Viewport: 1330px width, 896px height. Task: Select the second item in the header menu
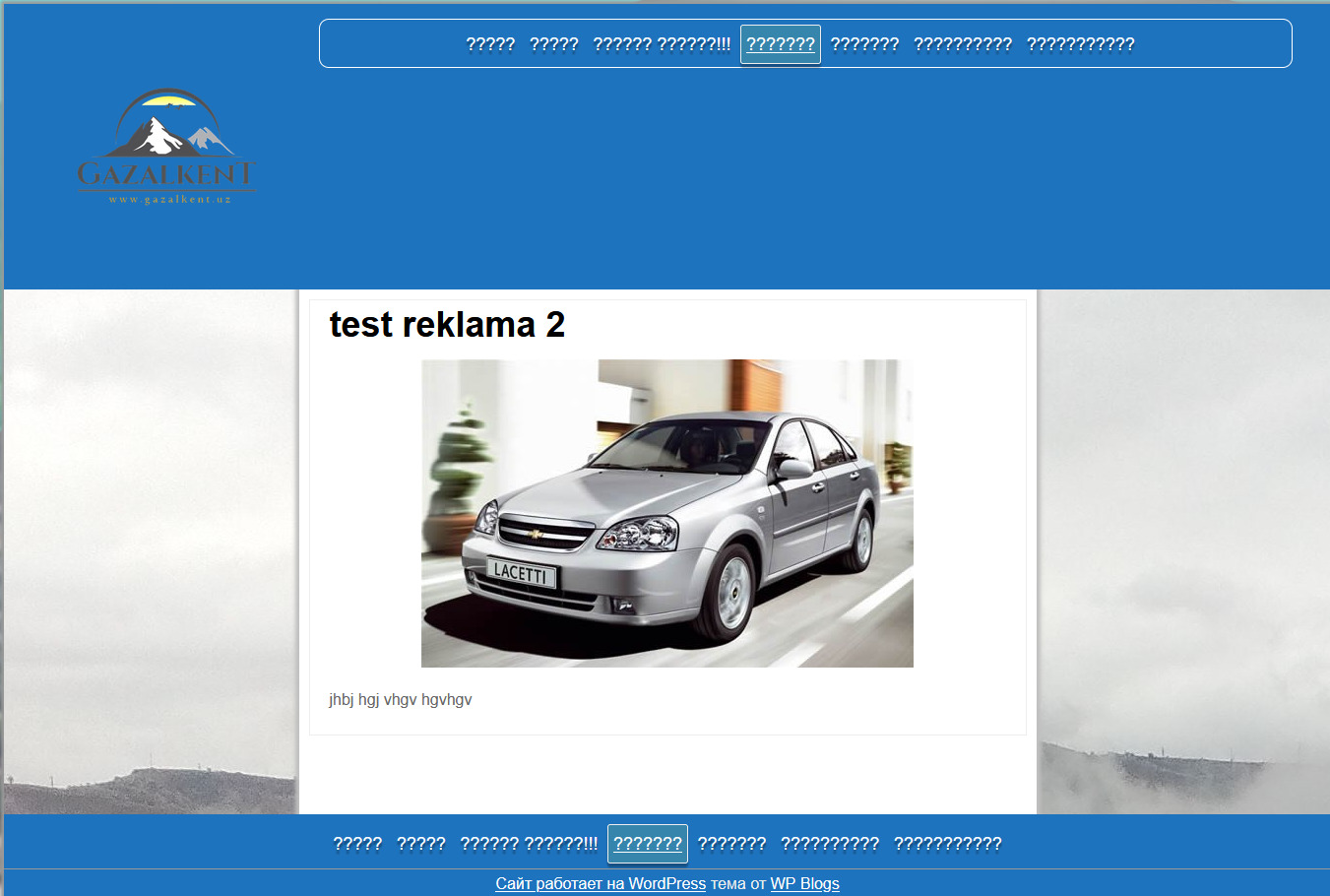(x=553, y=44)
